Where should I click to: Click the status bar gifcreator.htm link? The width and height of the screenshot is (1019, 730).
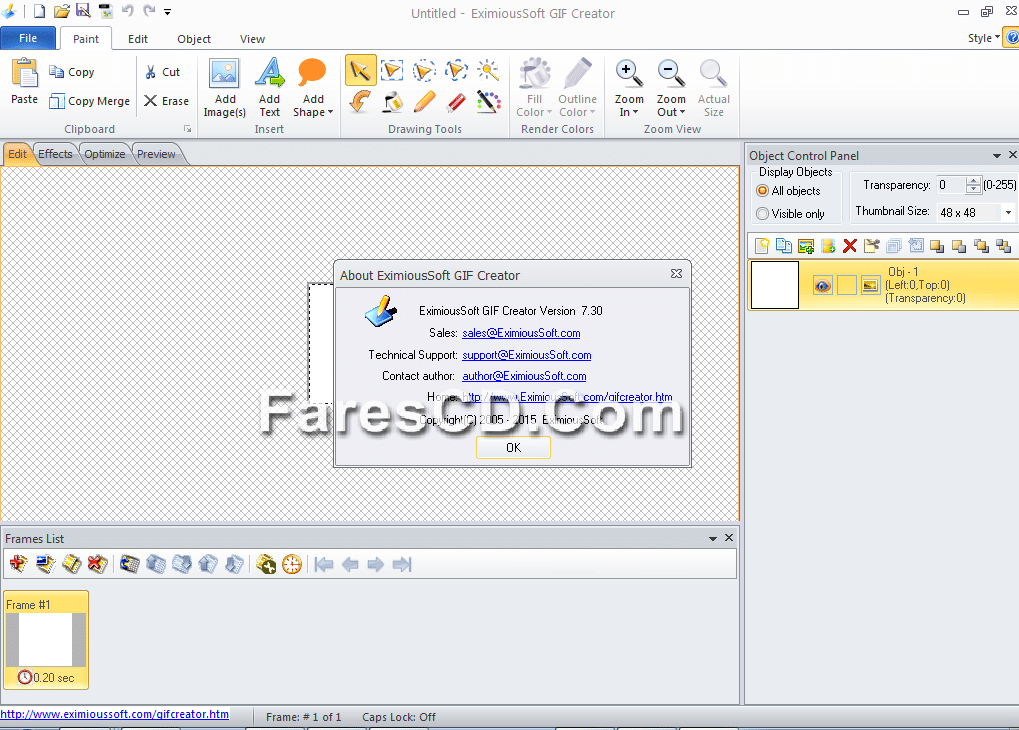(114, 714)
